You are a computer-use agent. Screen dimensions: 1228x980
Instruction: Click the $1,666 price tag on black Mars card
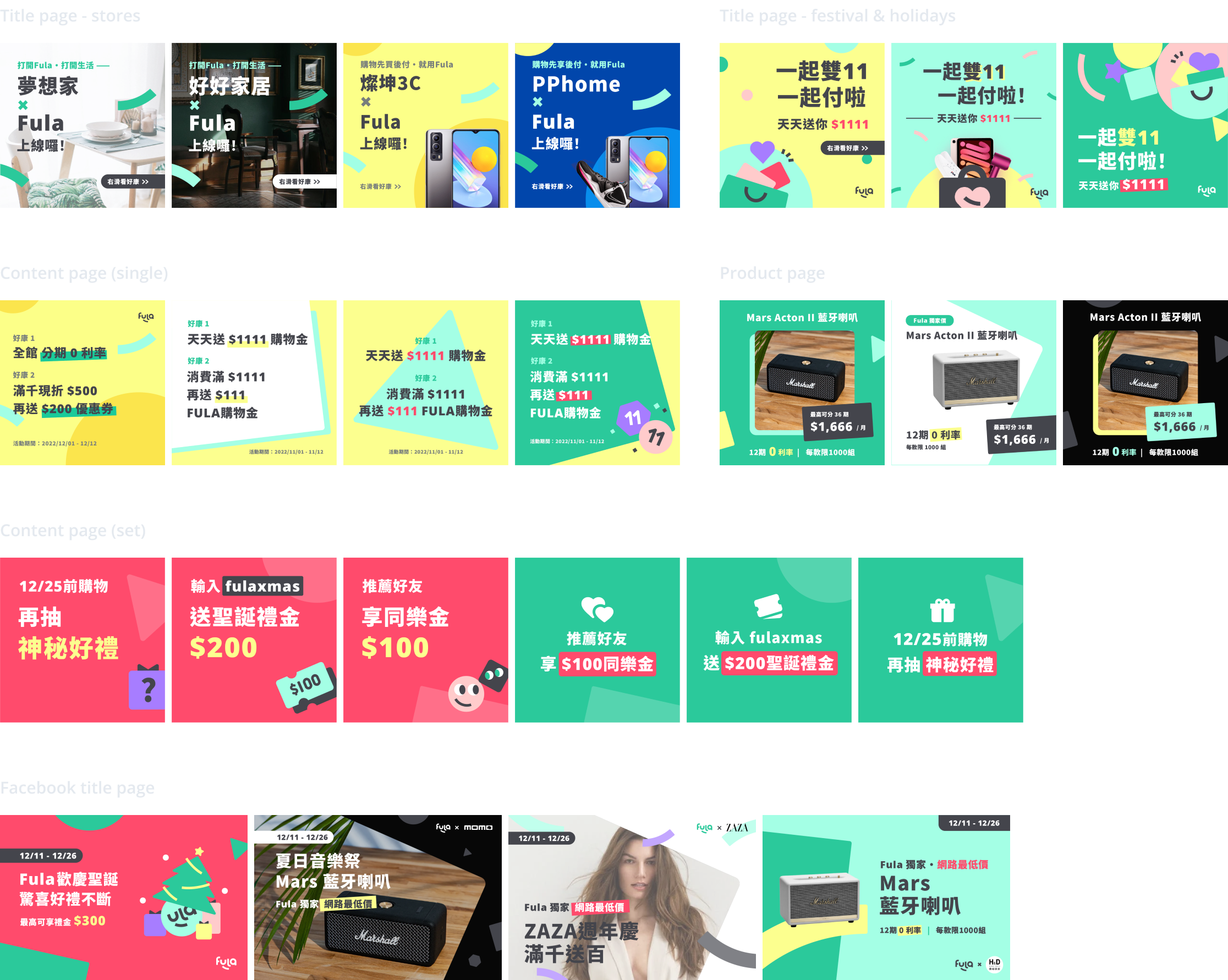click(x=1181, y=421)
